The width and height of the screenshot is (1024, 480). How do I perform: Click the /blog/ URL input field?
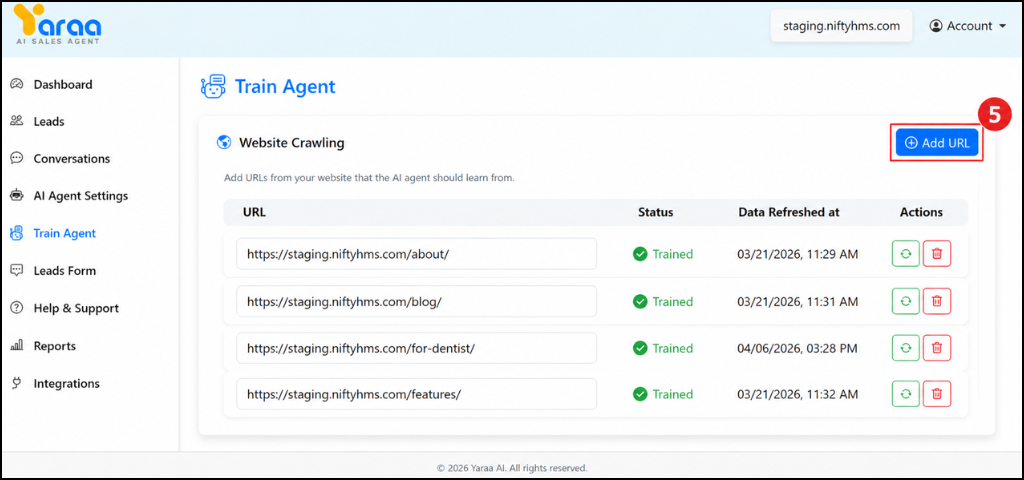point(417,301)
